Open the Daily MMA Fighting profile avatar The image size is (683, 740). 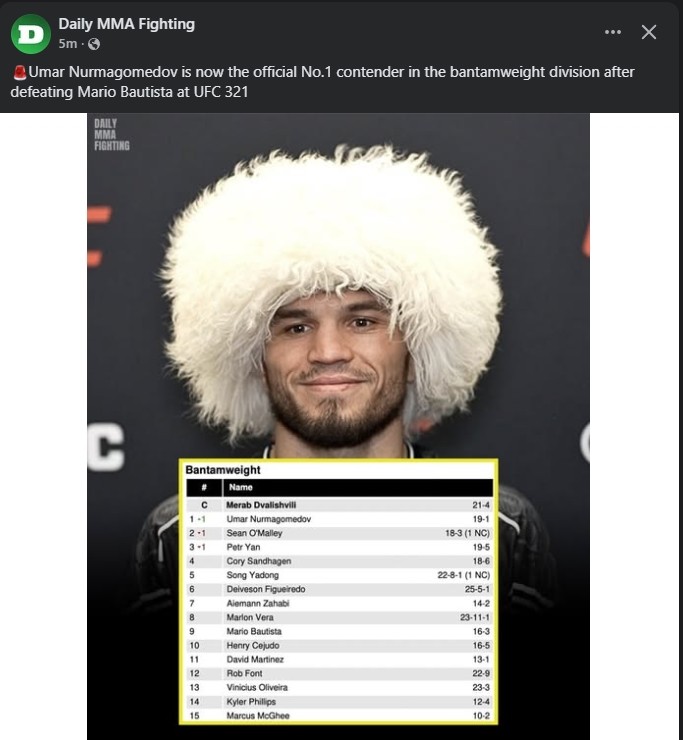click(31, 34)
